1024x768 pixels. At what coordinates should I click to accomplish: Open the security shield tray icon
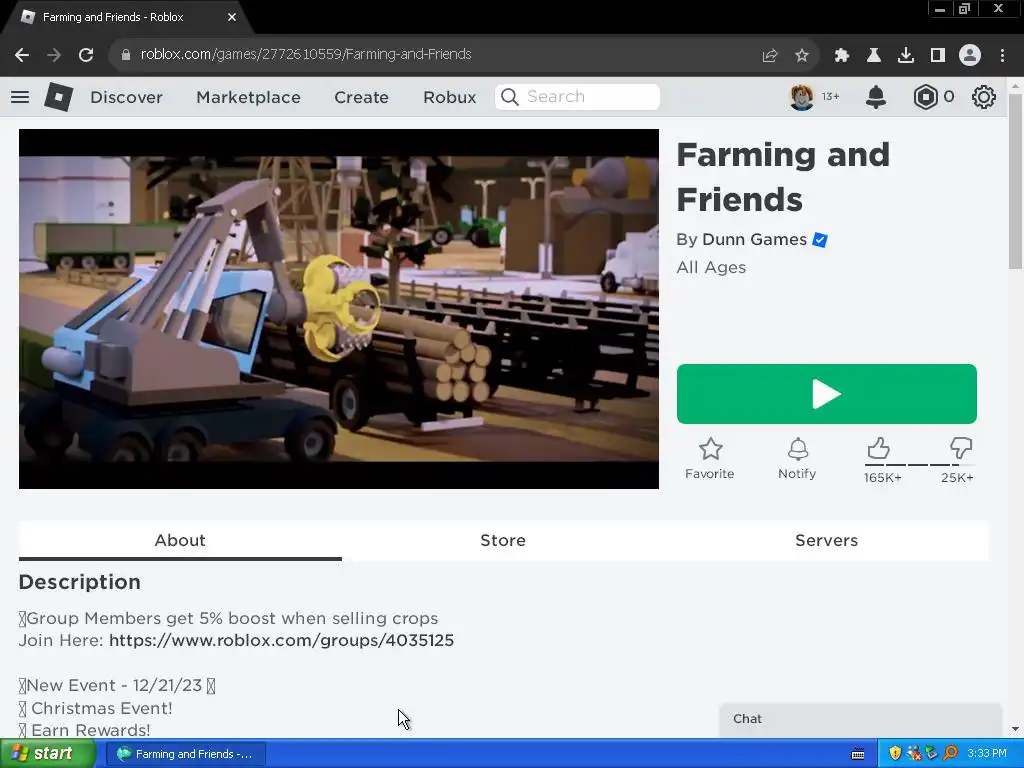tap(895, 754)
